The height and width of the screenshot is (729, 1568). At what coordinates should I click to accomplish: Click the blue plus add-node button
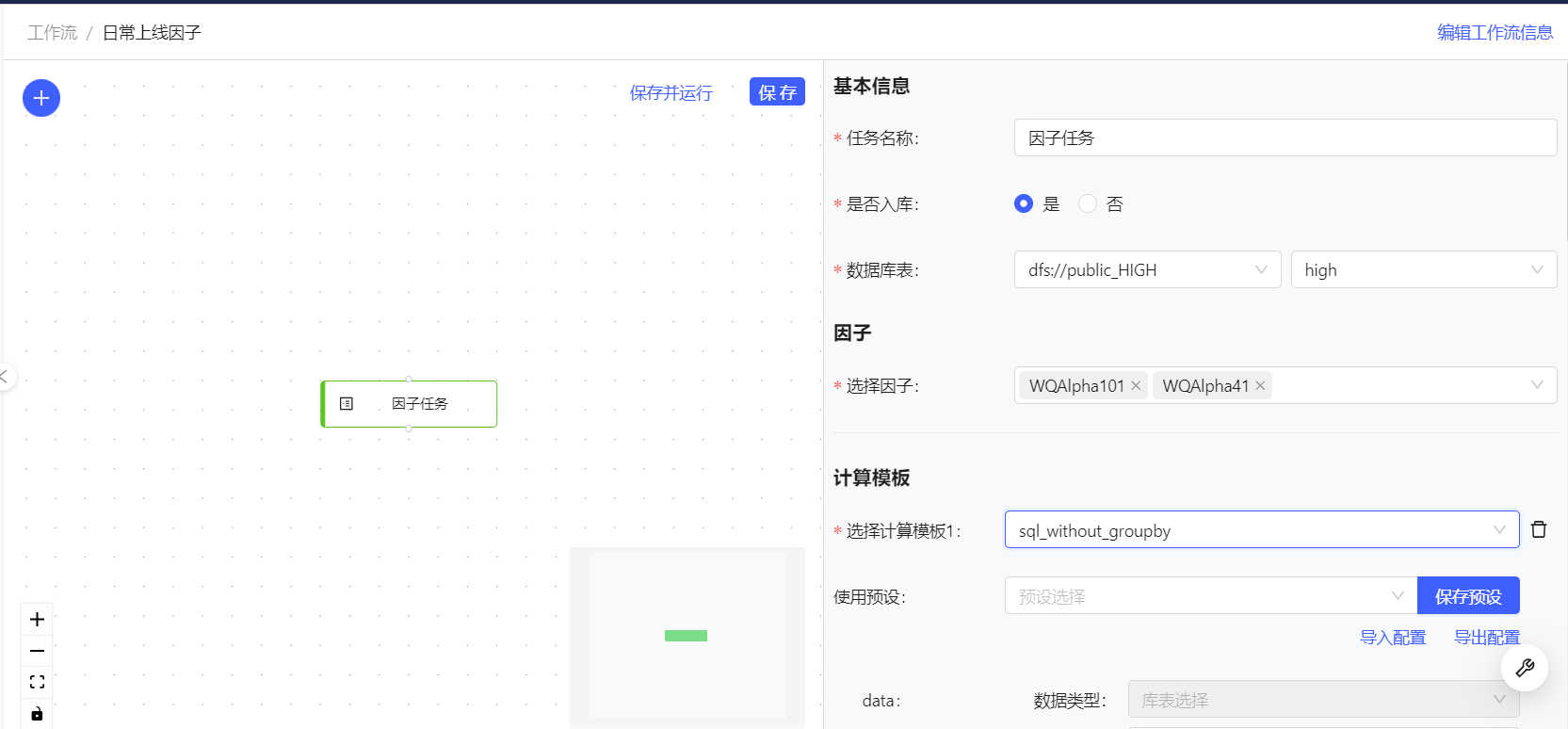point(41,98)
